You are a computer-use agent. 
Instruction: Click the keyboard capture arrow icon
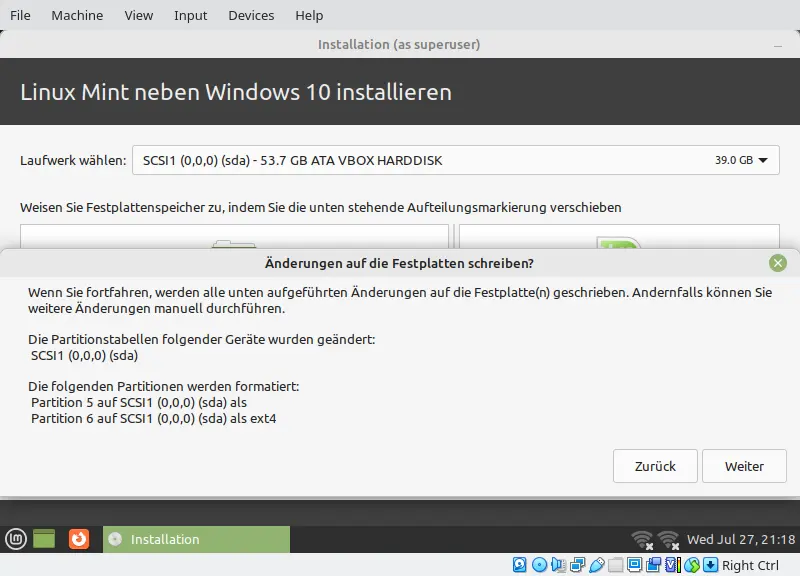(x=711, y=565)
